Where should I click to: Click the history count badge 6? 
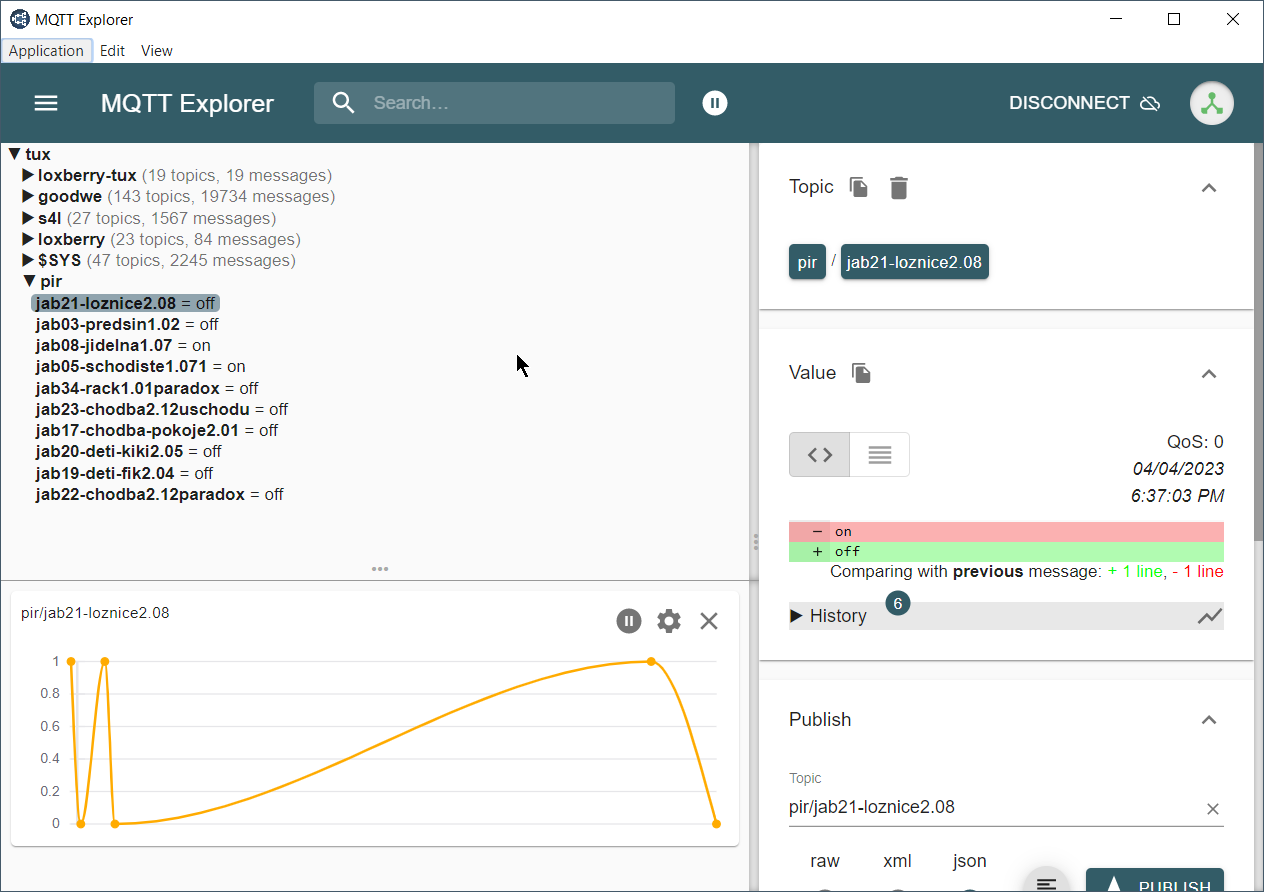tap(898, 603)
